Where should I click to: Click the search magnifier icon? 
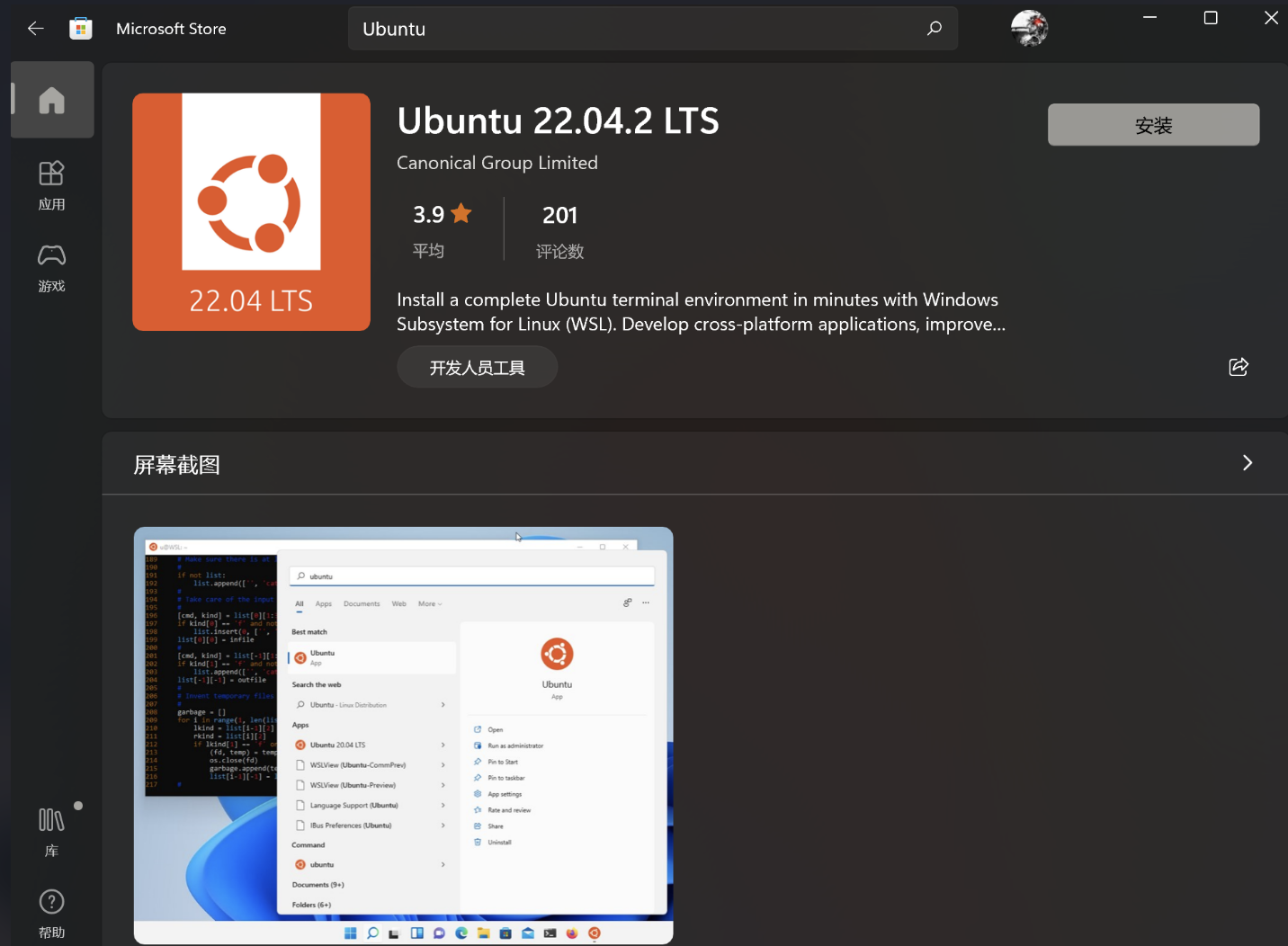934,28
